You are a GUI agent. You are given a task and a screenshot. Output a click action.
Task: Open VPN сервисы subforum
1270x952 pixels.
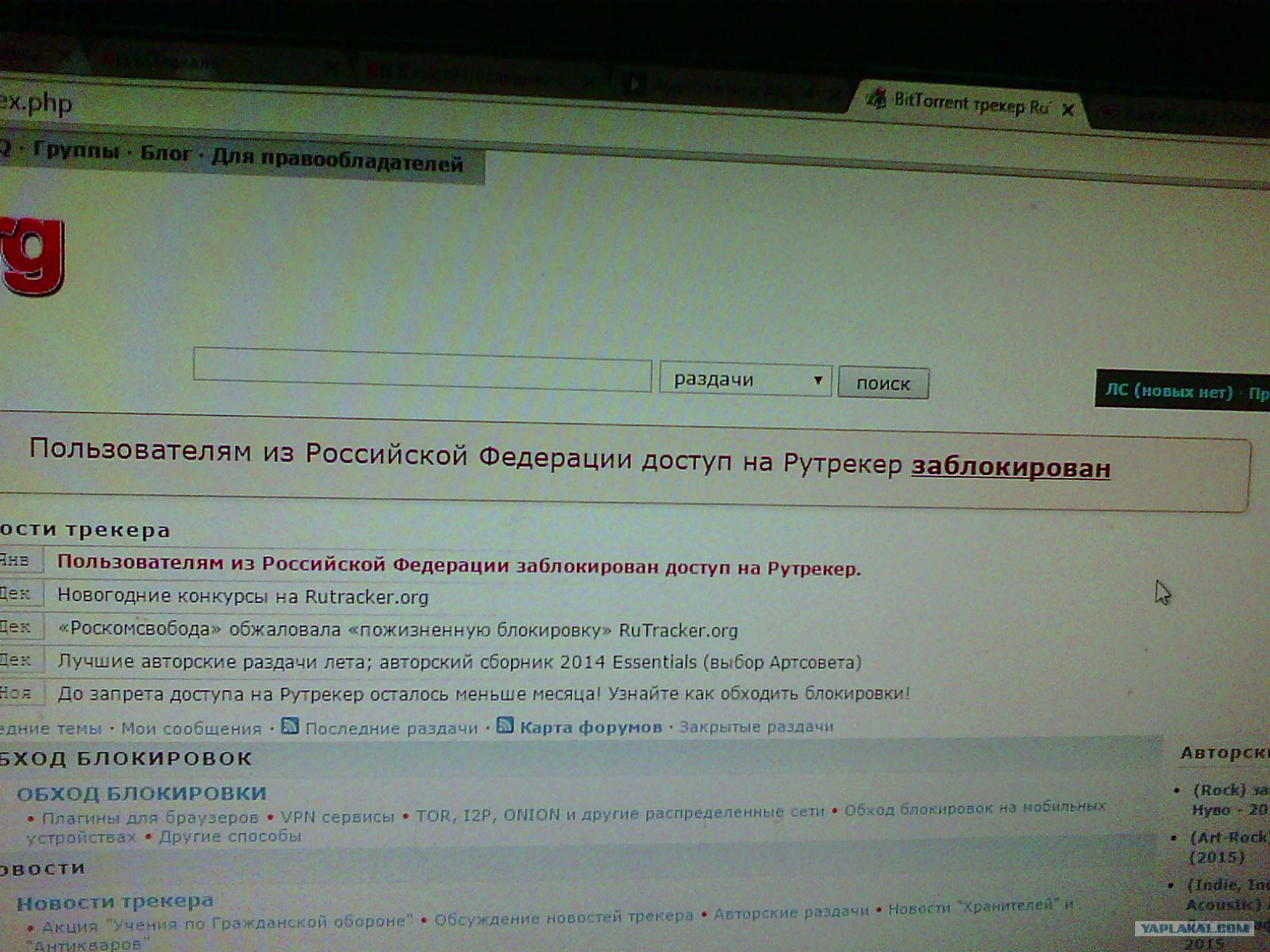337,816
